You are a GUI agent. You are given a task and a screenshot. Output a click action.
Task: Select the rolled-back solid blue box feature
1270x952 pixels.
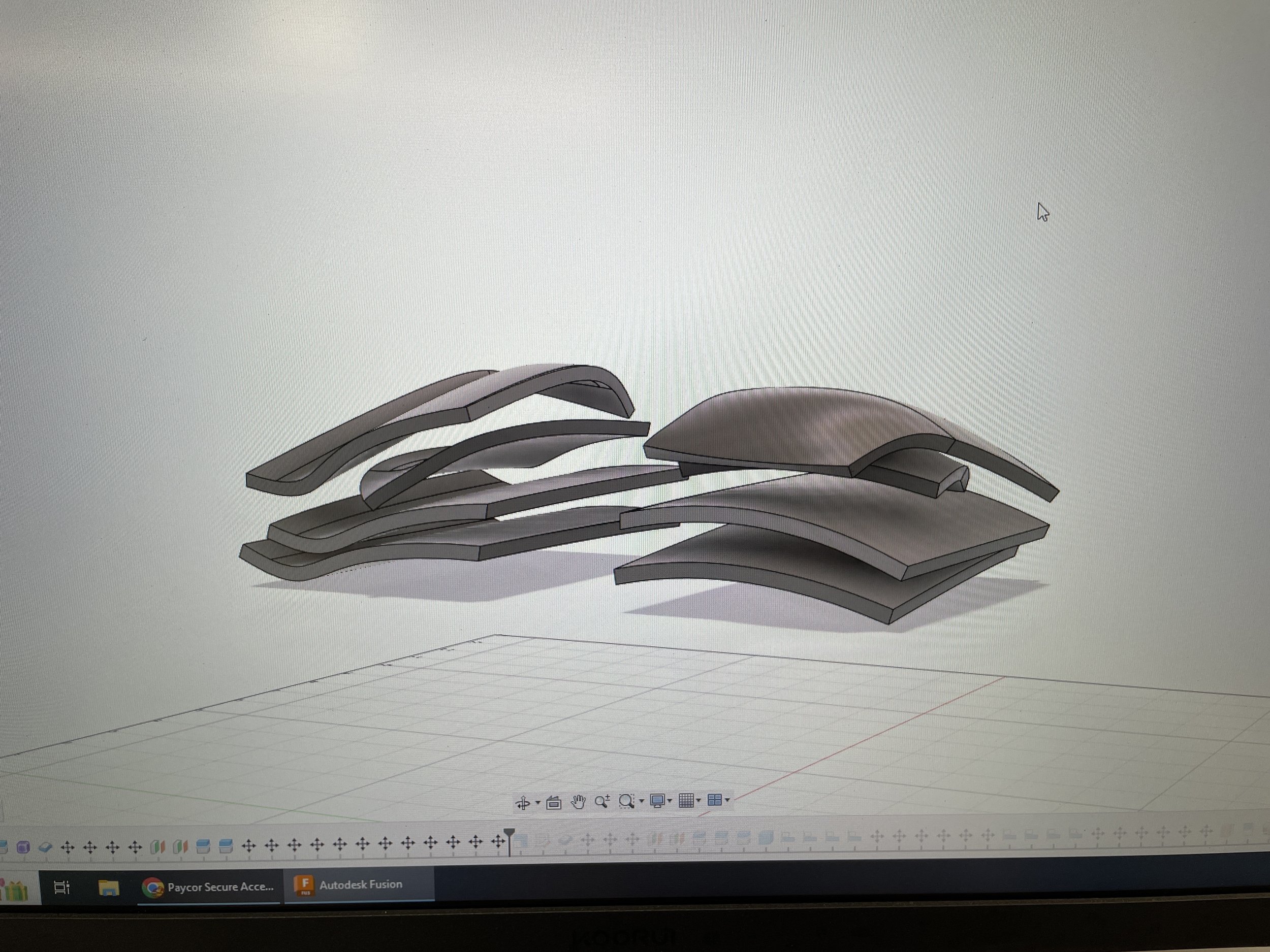pyautogui.click(x=766, y=838)
